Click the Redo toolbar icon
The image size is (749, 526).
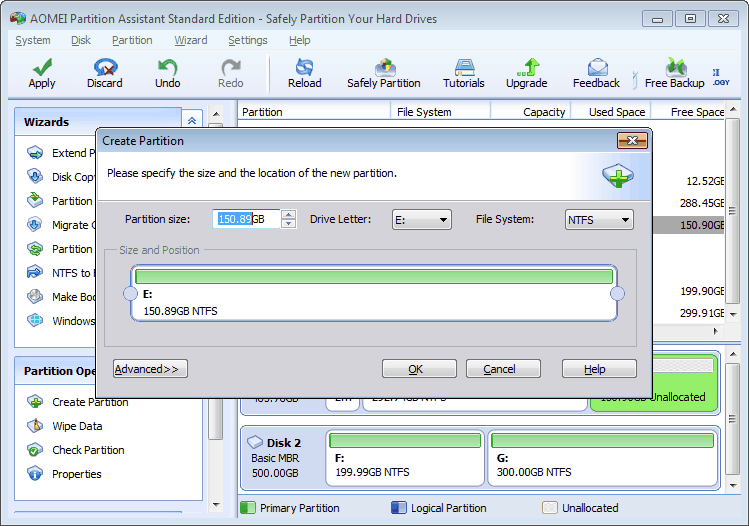pos(231,67)
